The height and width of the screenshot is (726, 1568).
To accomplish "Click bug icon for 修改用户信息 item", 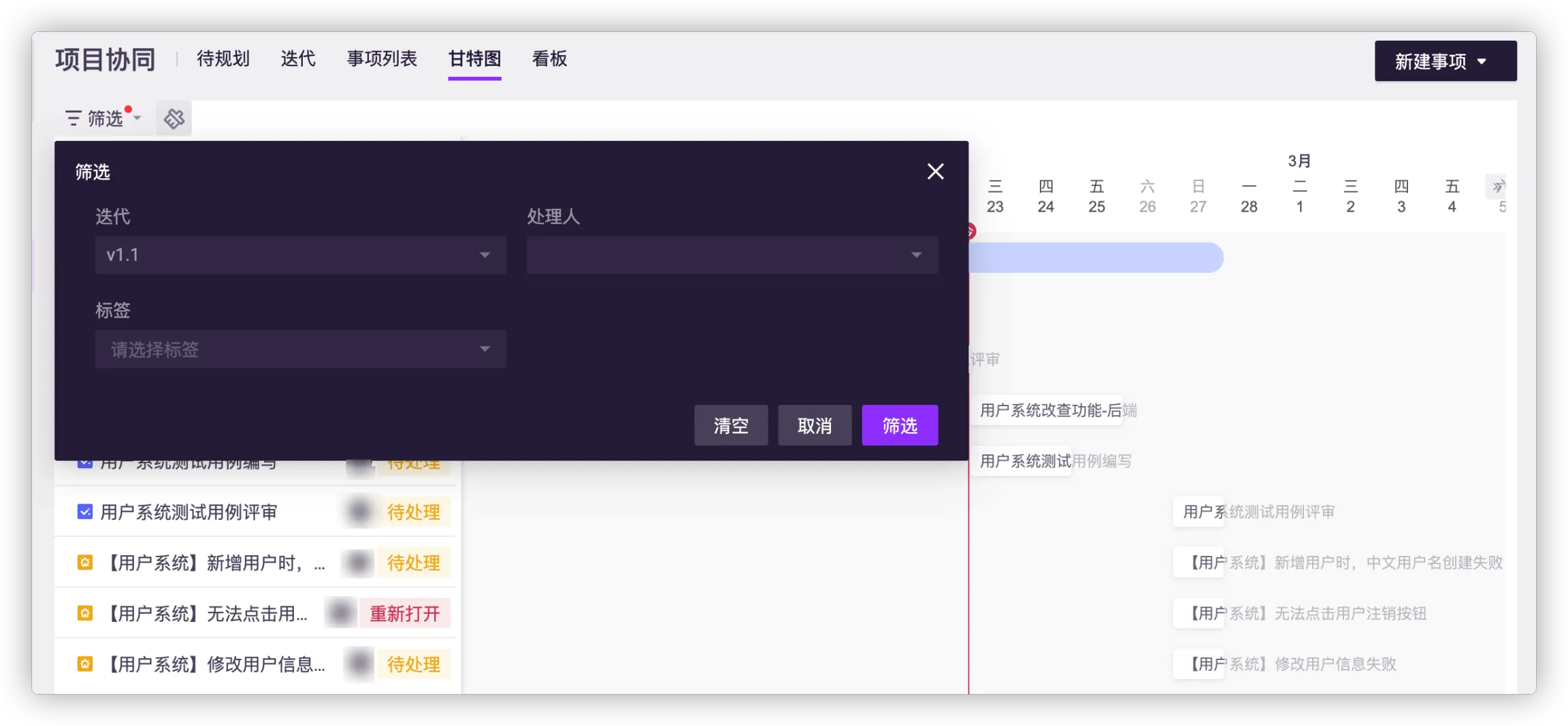I will pyautogui.click(x=85, y=664).
